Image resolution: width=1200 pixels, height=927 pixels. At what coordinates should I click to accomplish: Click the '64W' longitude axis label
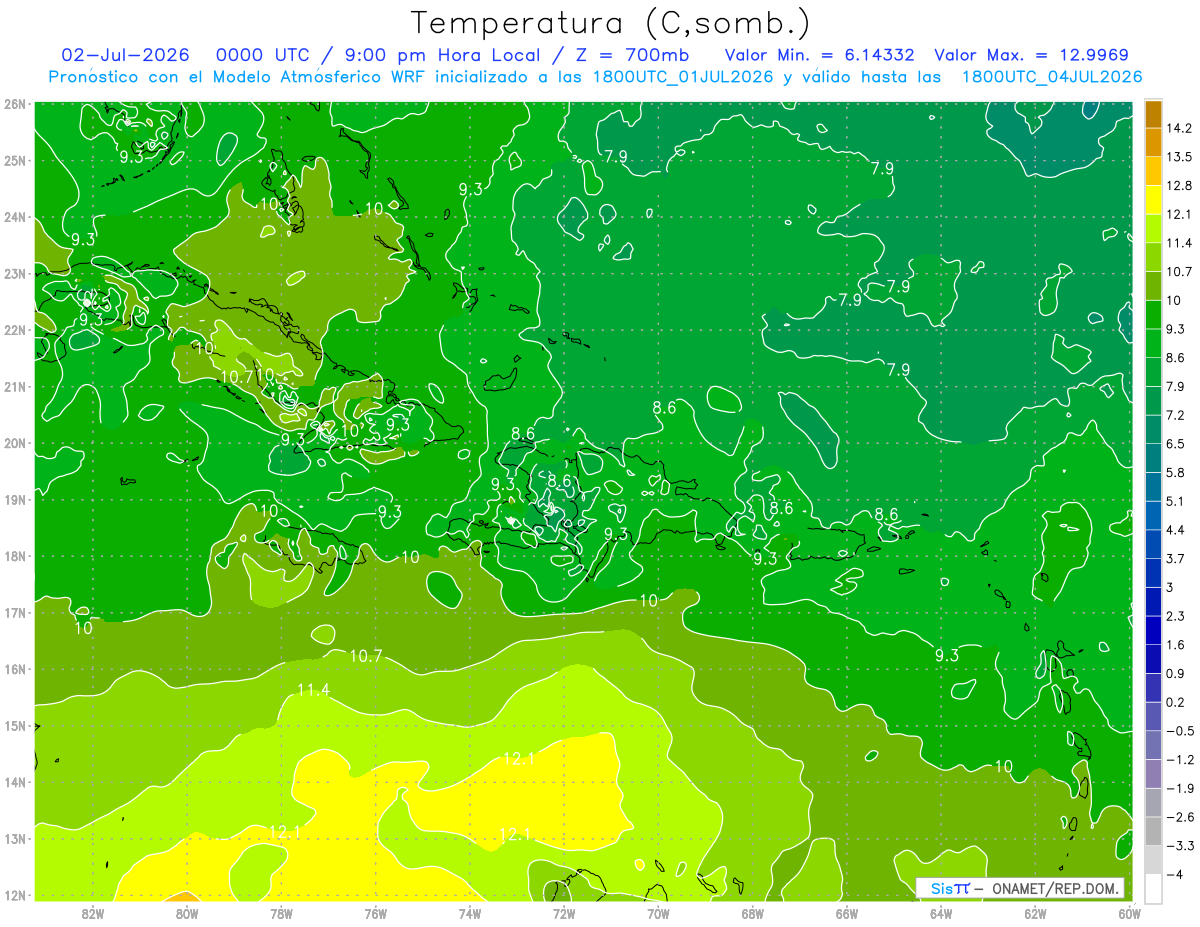(x=941, y=913)
